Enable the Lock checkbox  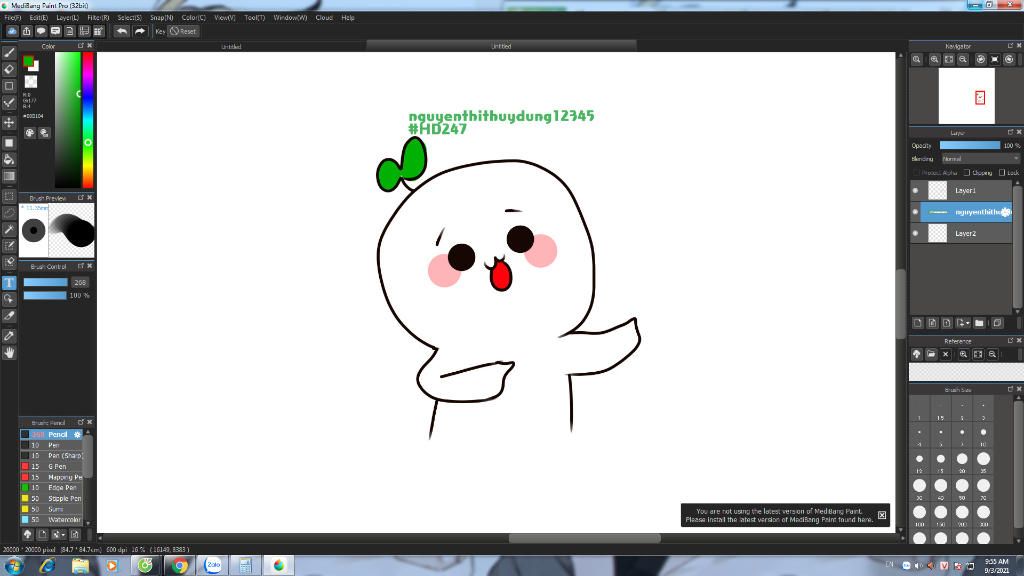(x=1002, y=172)
